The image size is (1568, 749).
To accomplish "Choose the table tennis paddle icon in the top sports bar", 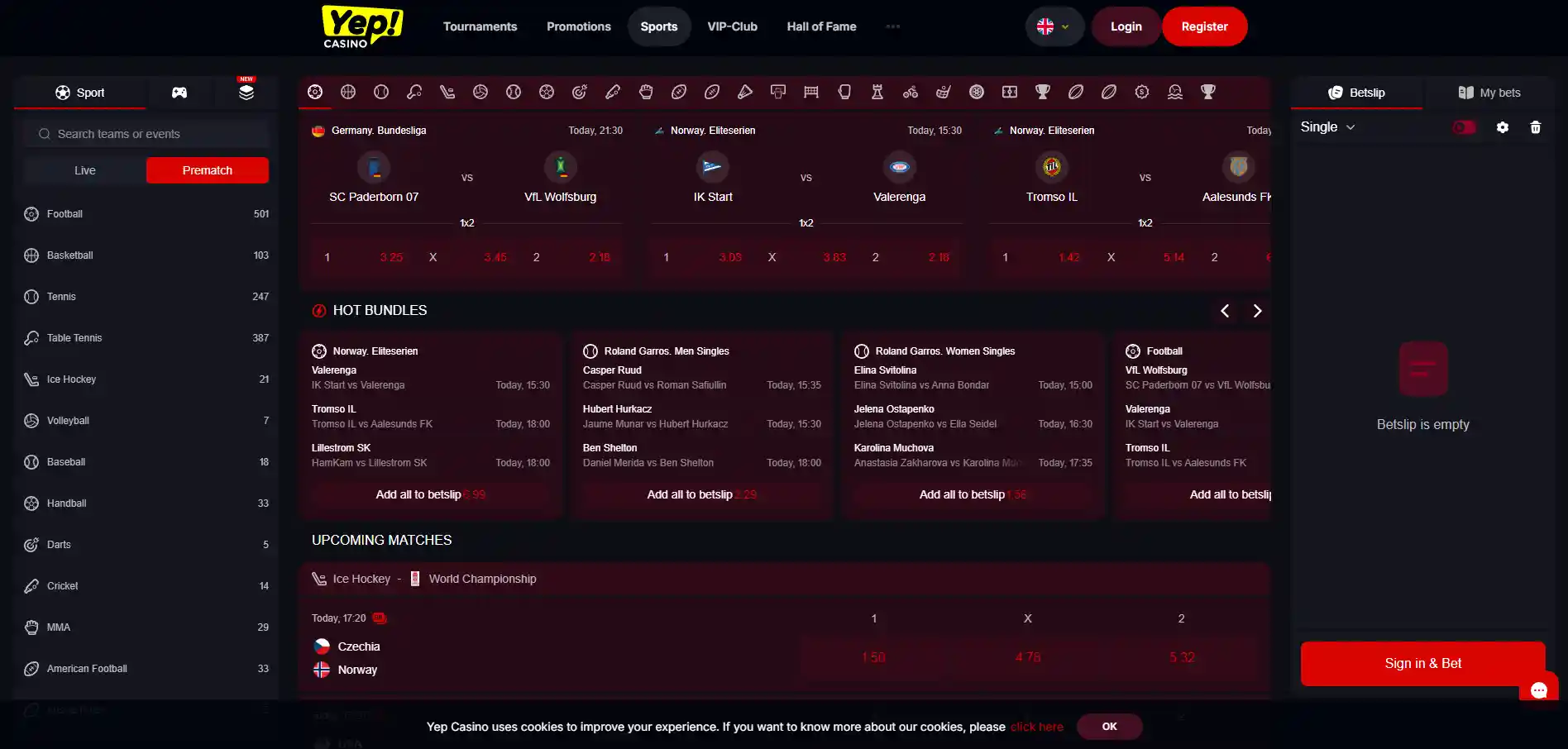I will coord(414,92).
